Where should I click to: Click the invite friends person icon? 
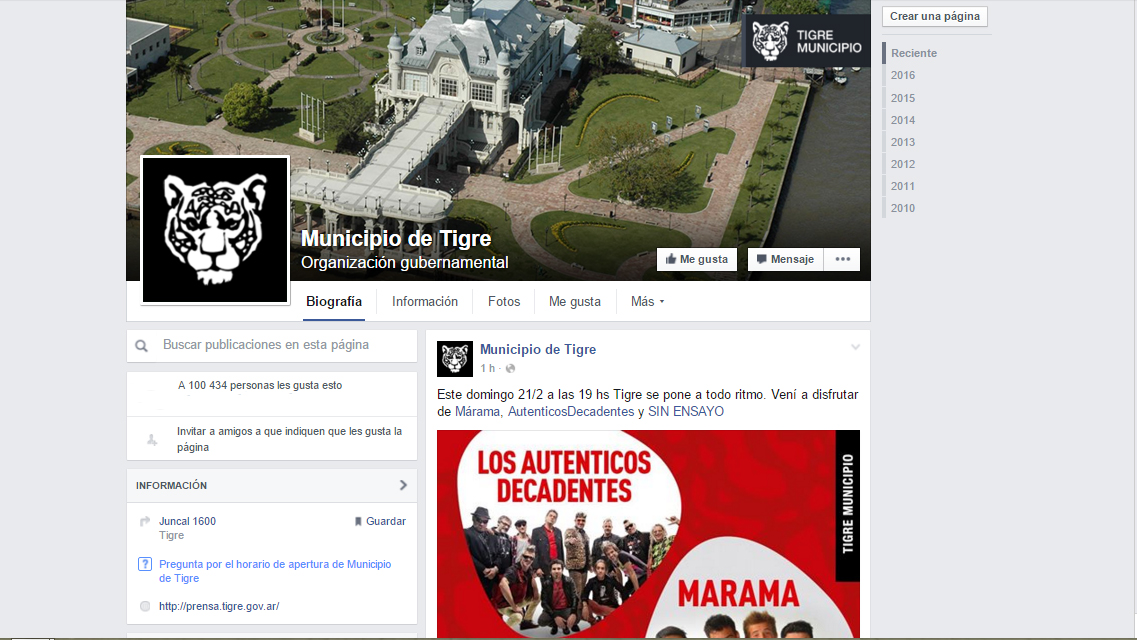click(152, 440)
